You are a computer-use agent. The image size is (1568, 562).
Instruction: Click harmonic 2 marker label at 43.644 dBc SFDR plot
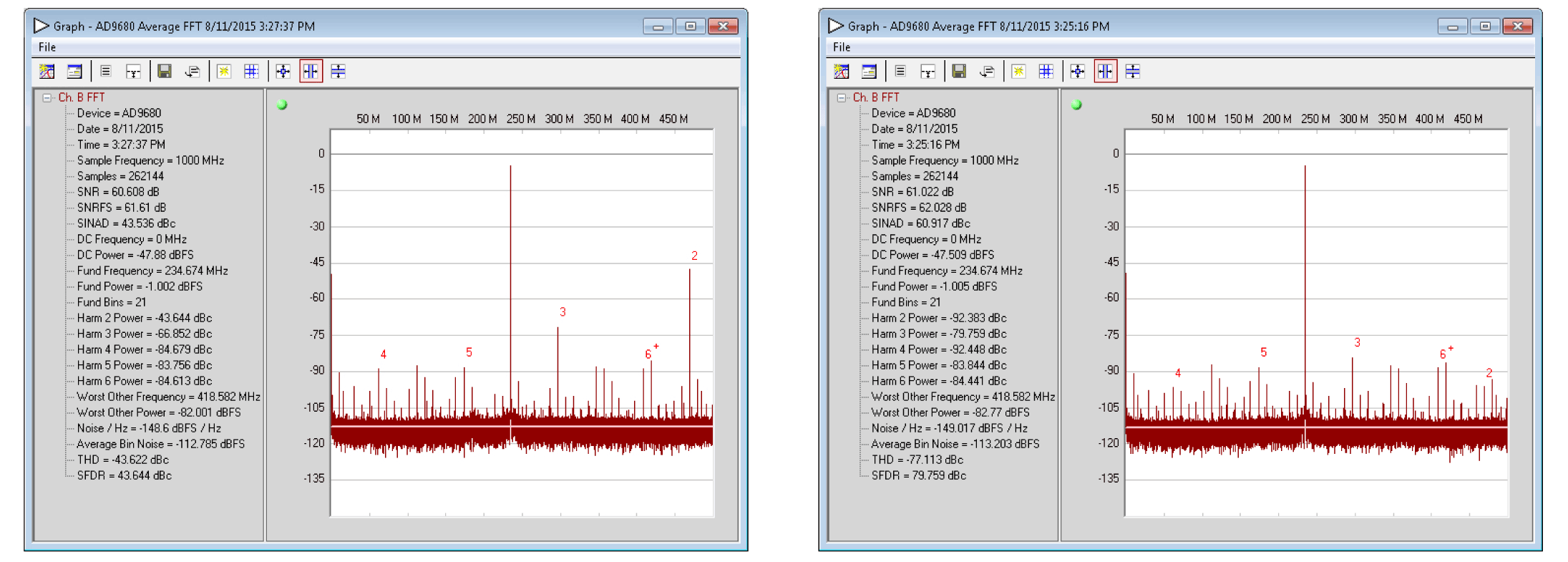tap(694, 256)
